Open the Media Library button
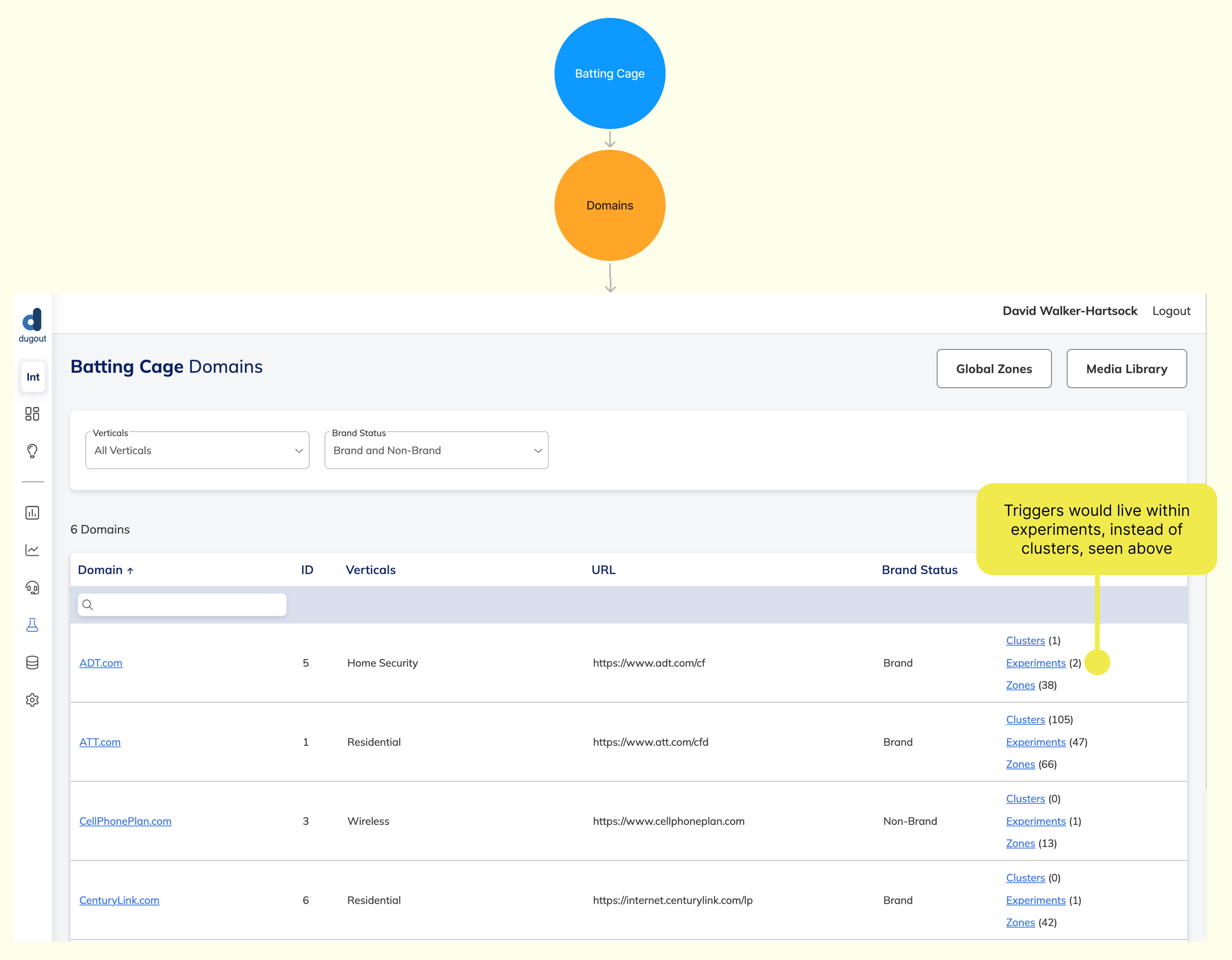The height and width of the screenshot is (960, 1232). pos(1126,369)
